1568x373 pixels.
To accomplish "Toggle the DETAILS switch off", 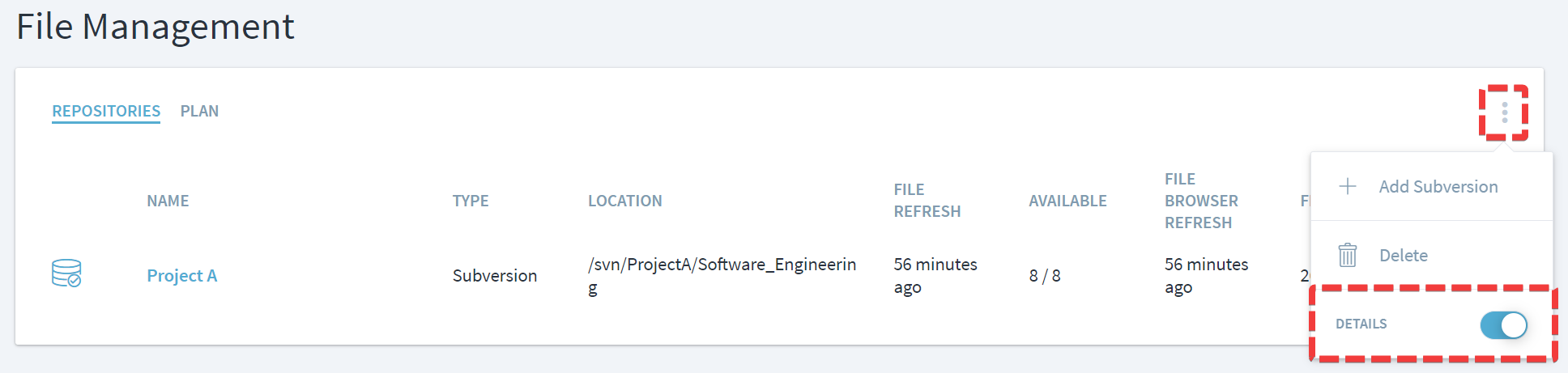I will coord(1503,324).
